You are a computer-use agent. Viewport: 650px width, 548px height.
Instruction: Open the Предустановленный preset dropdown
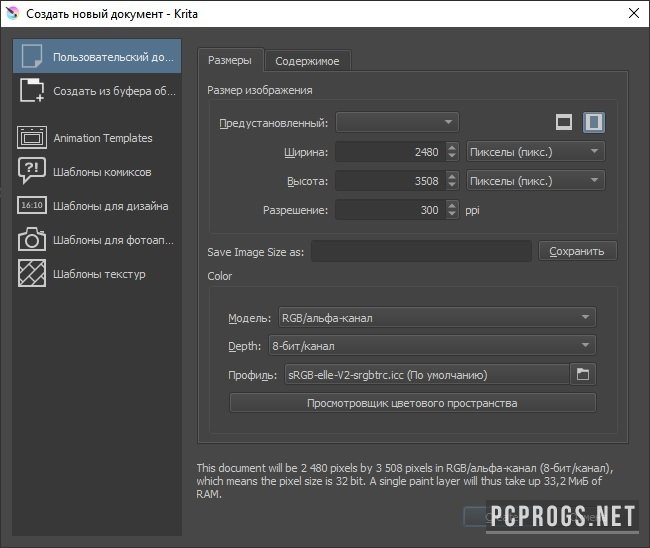(397, 122)
